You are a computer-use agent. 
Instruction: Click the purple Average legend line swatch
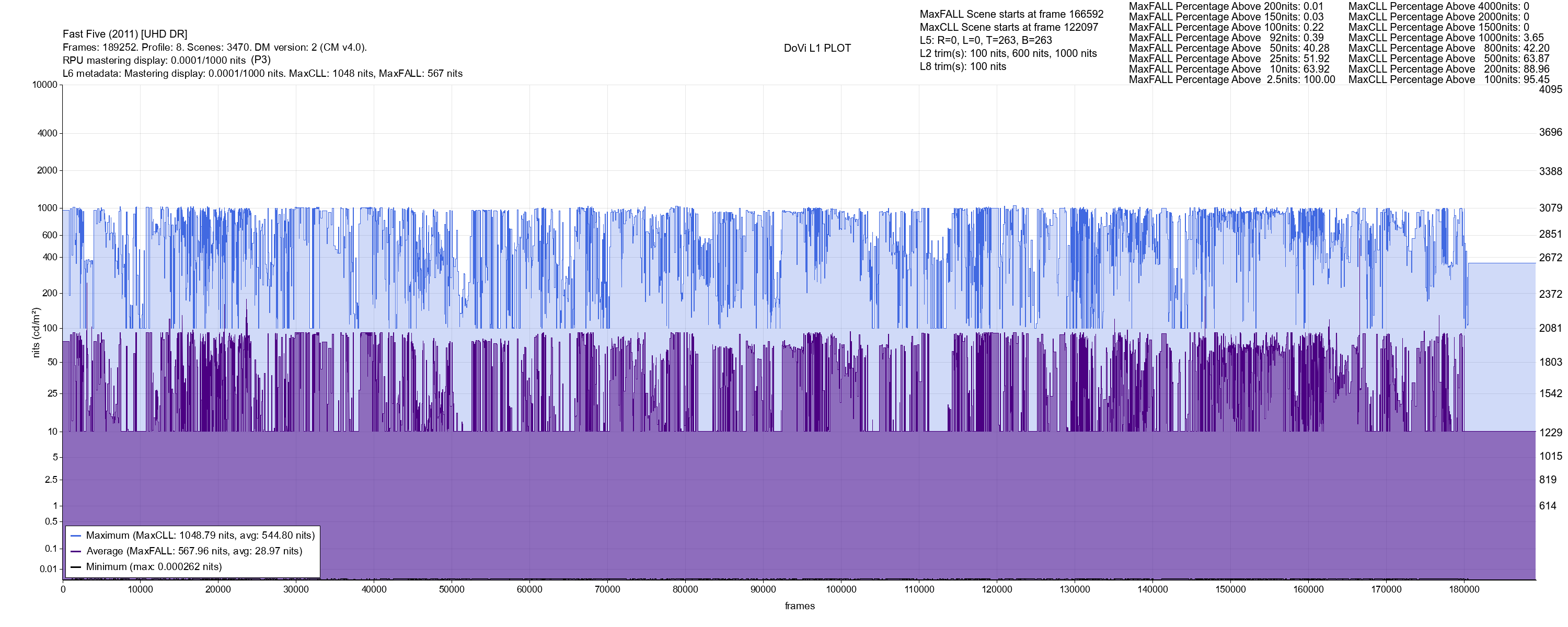(x=76, y=552)
